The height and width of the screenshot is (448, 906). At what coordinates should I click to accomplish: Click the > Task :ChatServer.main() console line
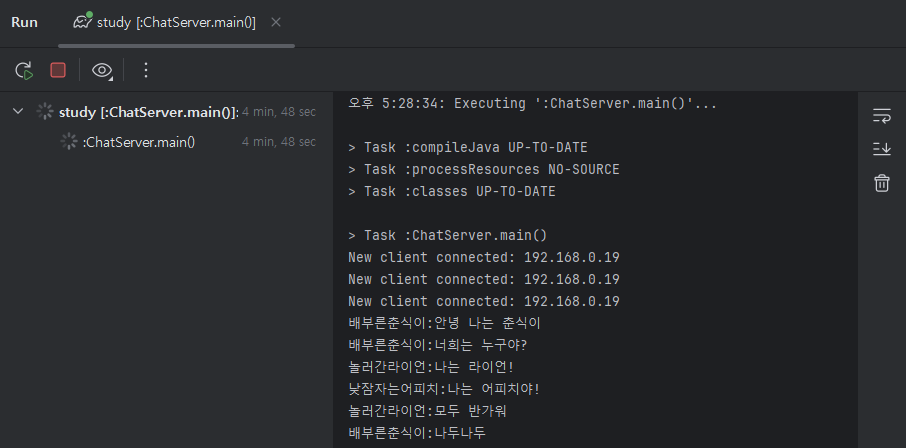(x=447, y=235)
